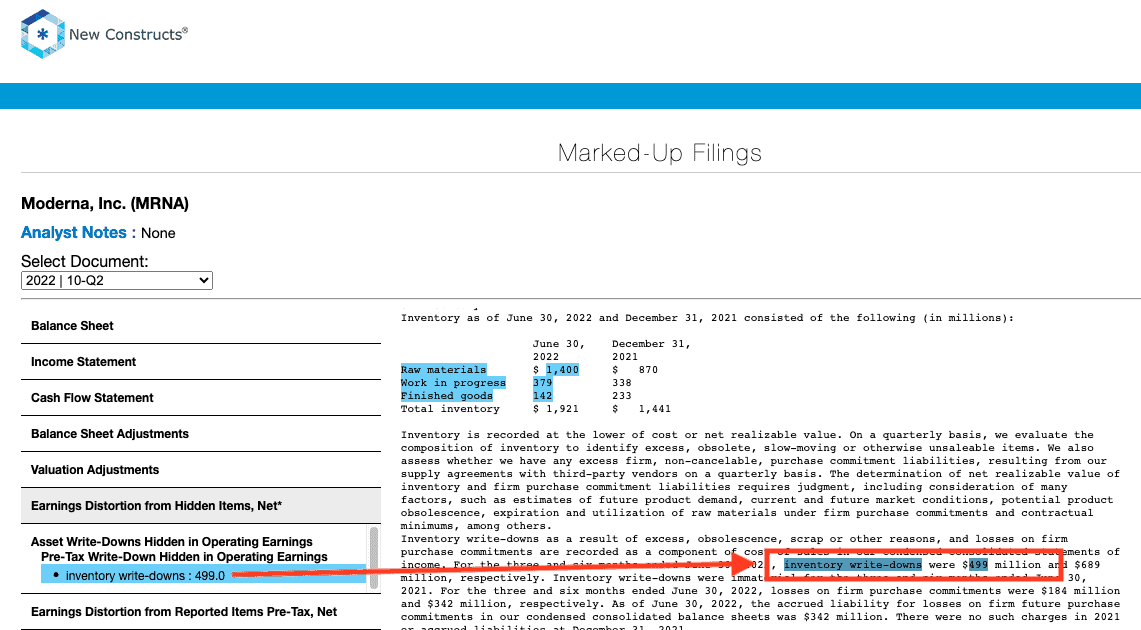
Task: Click the 338 December work in progress value
Action: click(x=621, y=383)
